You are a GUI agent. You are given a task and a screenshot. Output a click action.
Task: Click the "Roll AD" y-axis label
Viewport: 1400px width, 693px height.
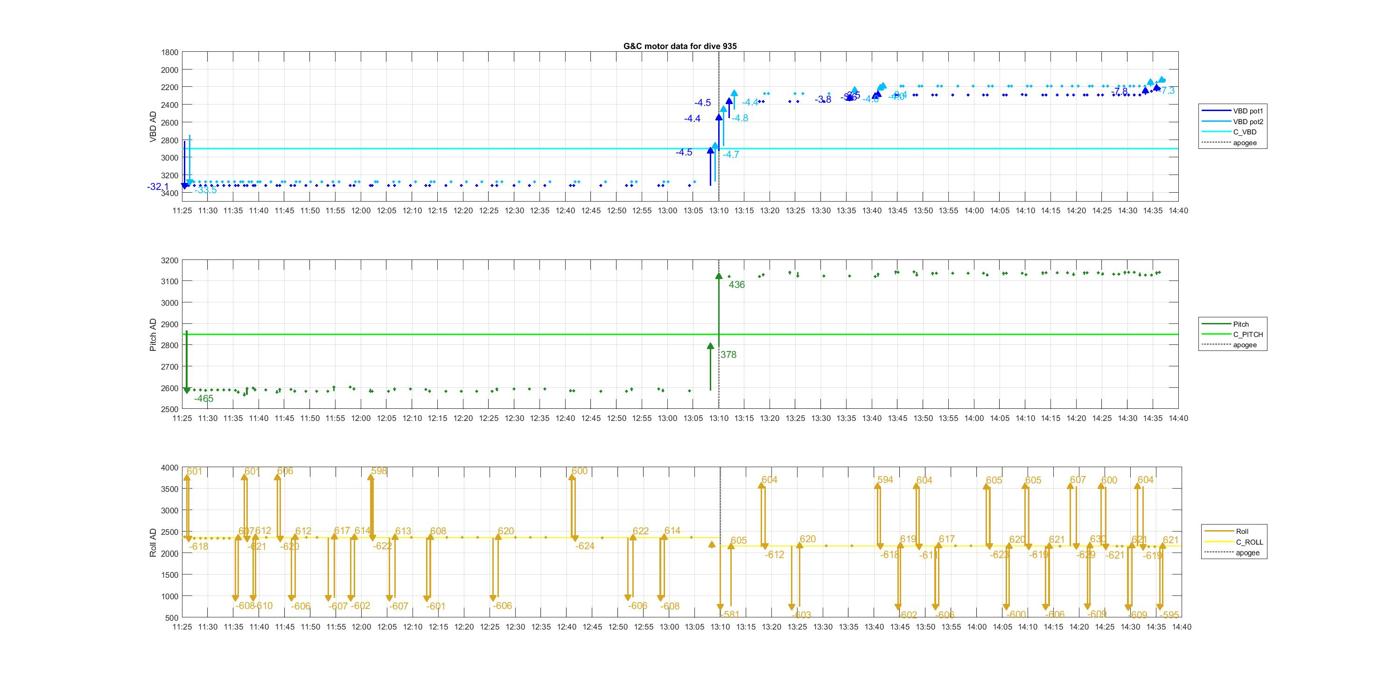[154, 541]
